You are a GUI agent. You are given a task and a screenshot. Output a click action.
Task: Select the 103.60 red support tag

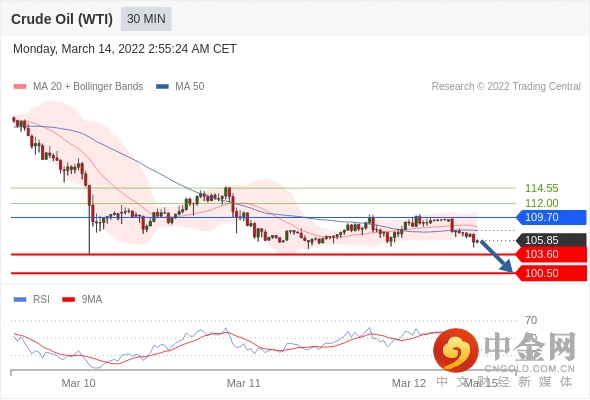coord(551,254)
